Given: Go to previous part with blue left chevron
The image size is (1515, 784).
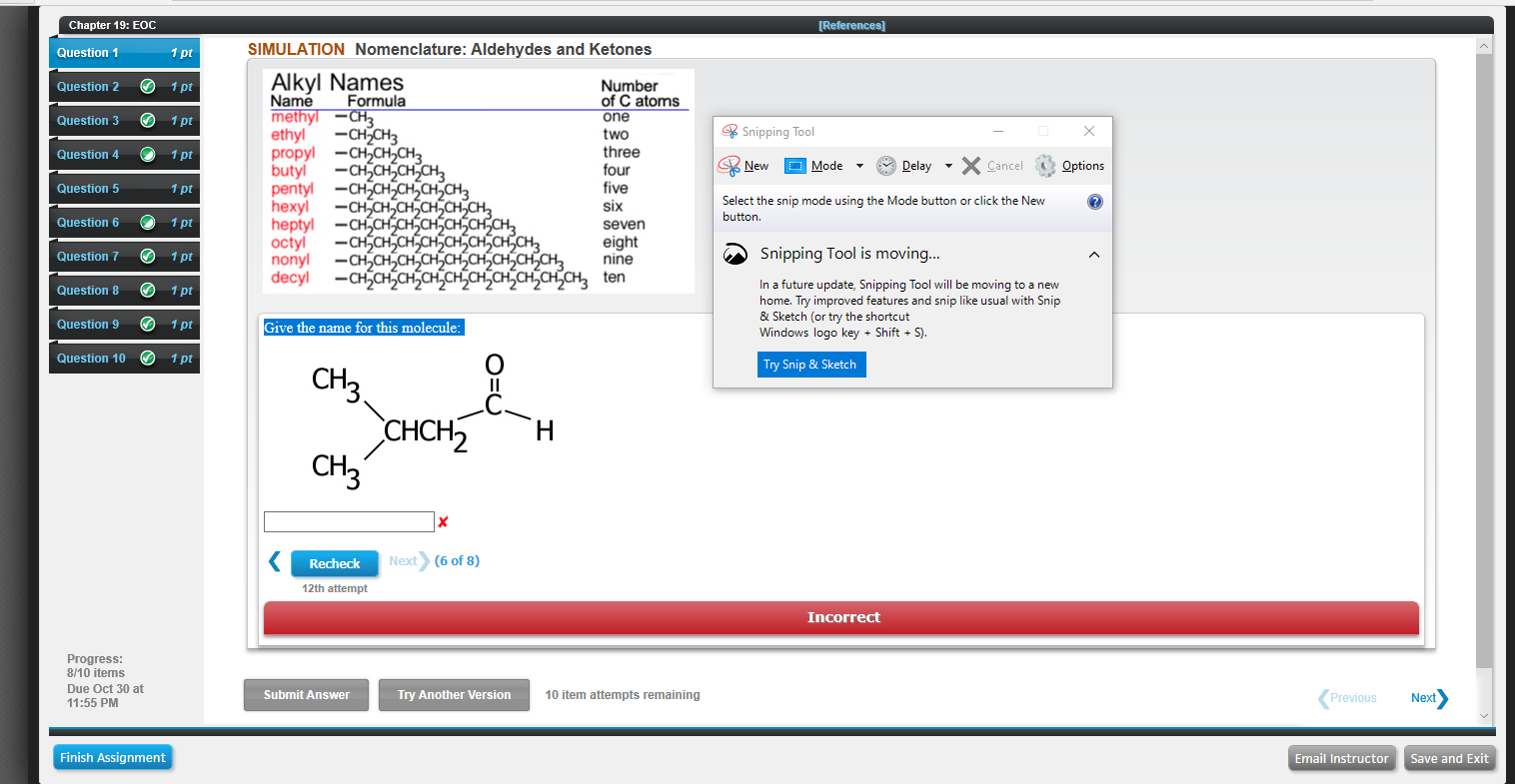Looking at the screenshot, I should [x=275, y=561].
